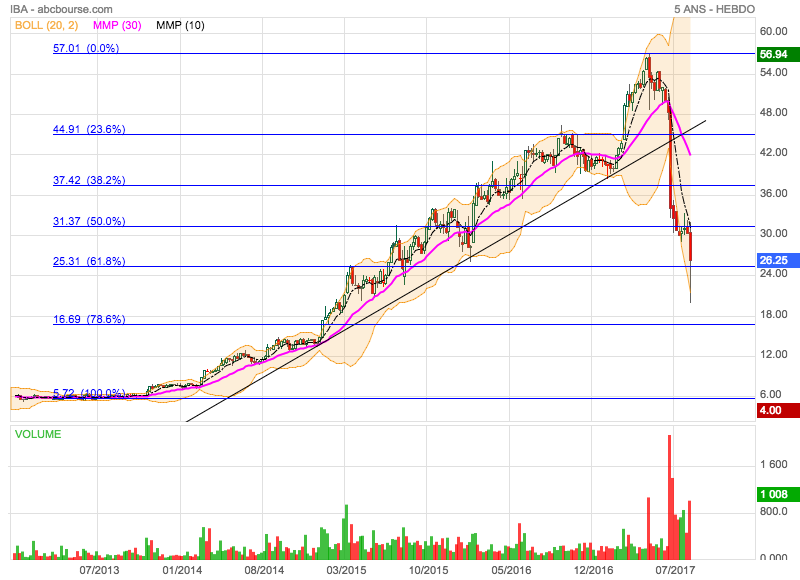Click the MMP (10) indicator label
The image size is (800, 580).
(180, 25)
